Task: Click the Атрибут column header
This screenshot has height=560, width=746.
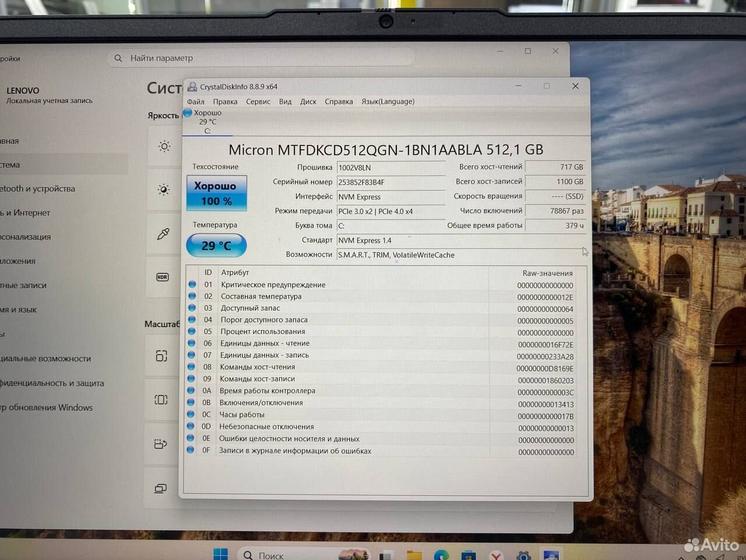Action: coord(235,273)
